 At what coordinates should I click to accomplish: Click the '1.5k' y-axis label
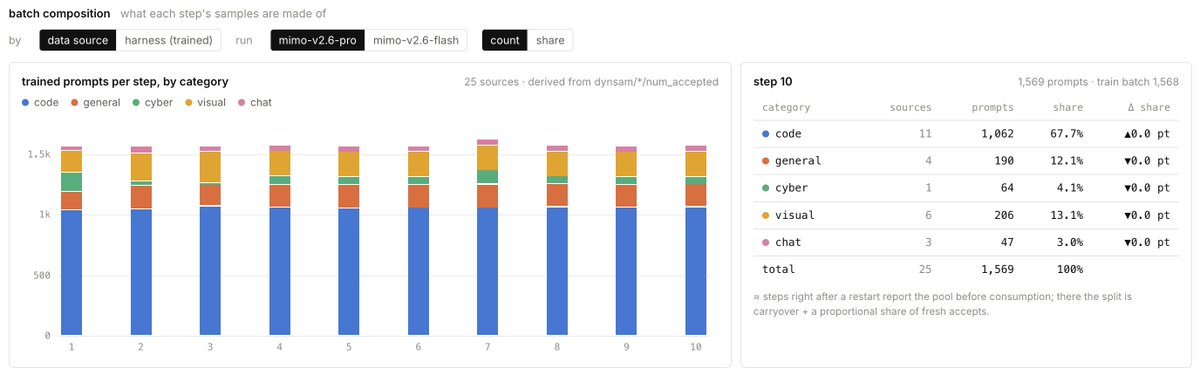(x=39, y=154)
